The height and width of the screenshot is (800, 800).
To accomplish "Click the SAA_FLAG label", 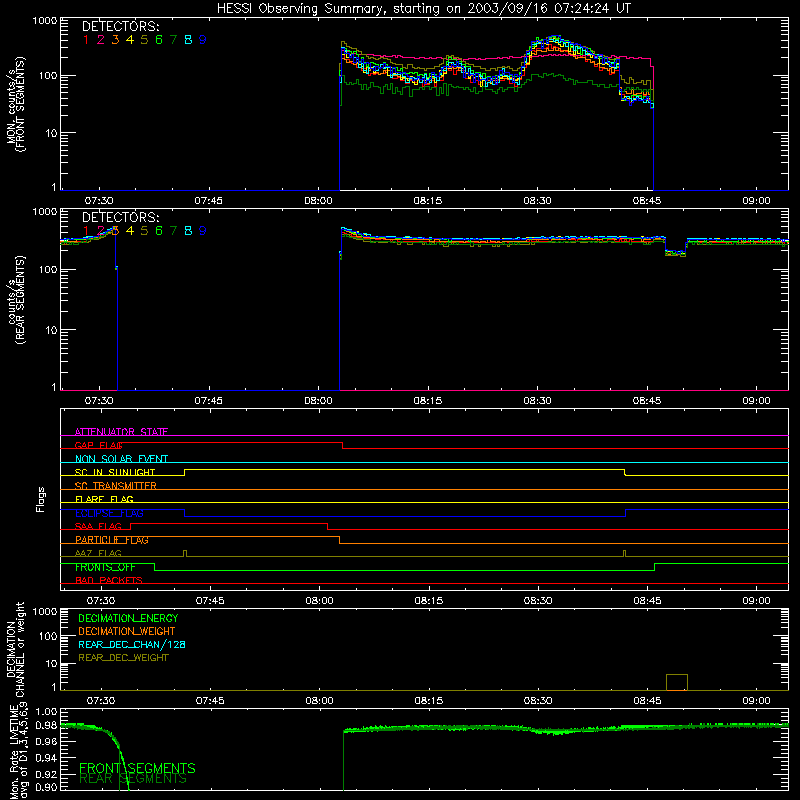I will pyautogui.click(x=98, y=526).
